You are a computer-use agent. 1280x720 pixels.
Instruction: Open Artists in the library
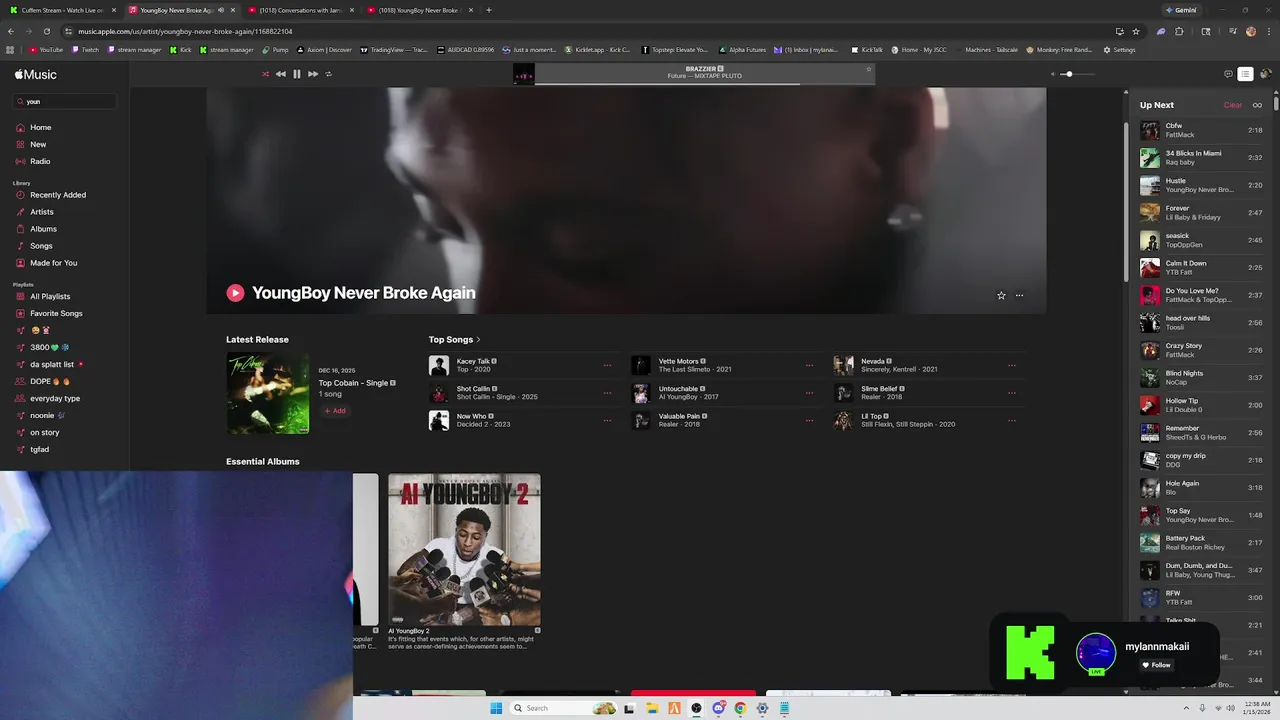pos(42,212)
